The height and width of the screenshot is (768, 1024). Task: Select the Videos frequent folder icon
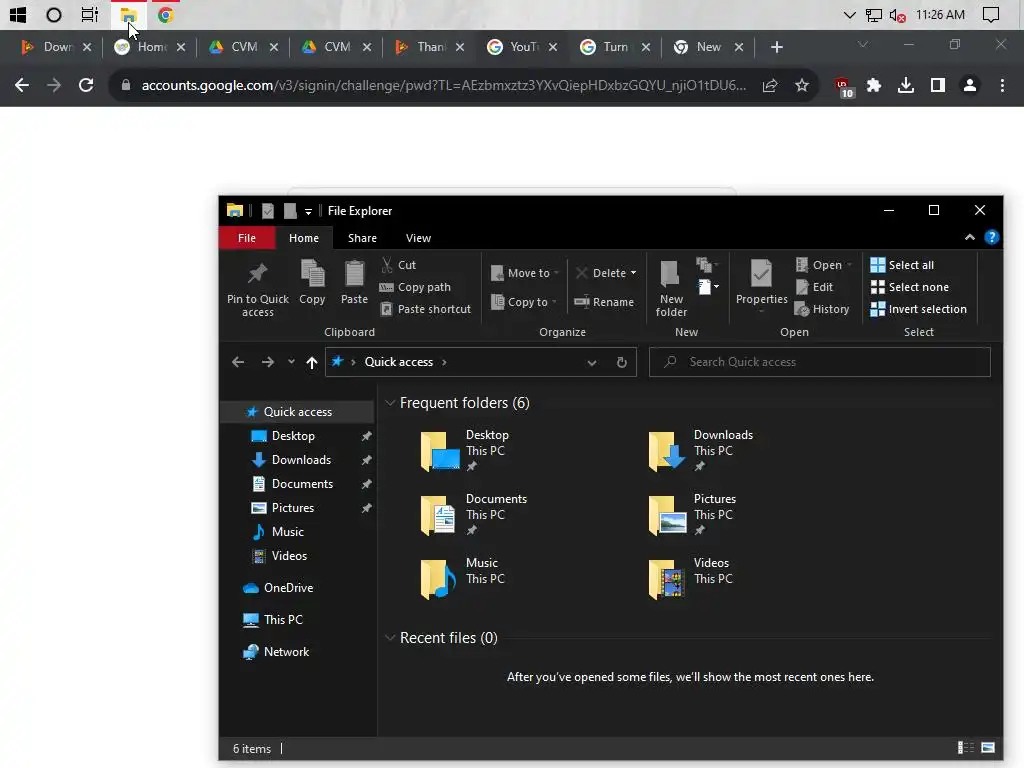[667, 579]
